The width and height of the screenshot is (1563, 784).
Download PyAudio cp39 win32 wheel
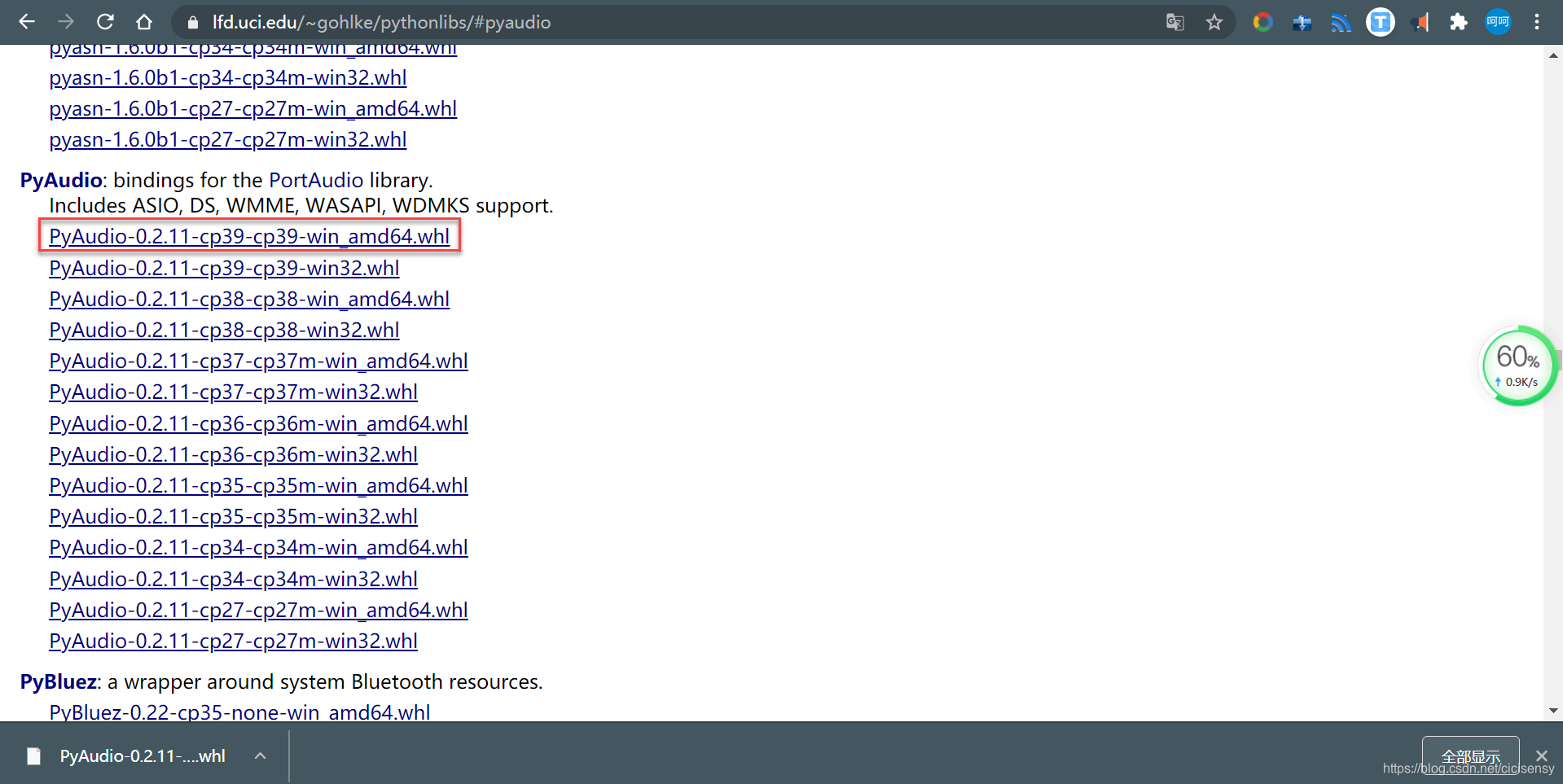[x=224, y=268]
